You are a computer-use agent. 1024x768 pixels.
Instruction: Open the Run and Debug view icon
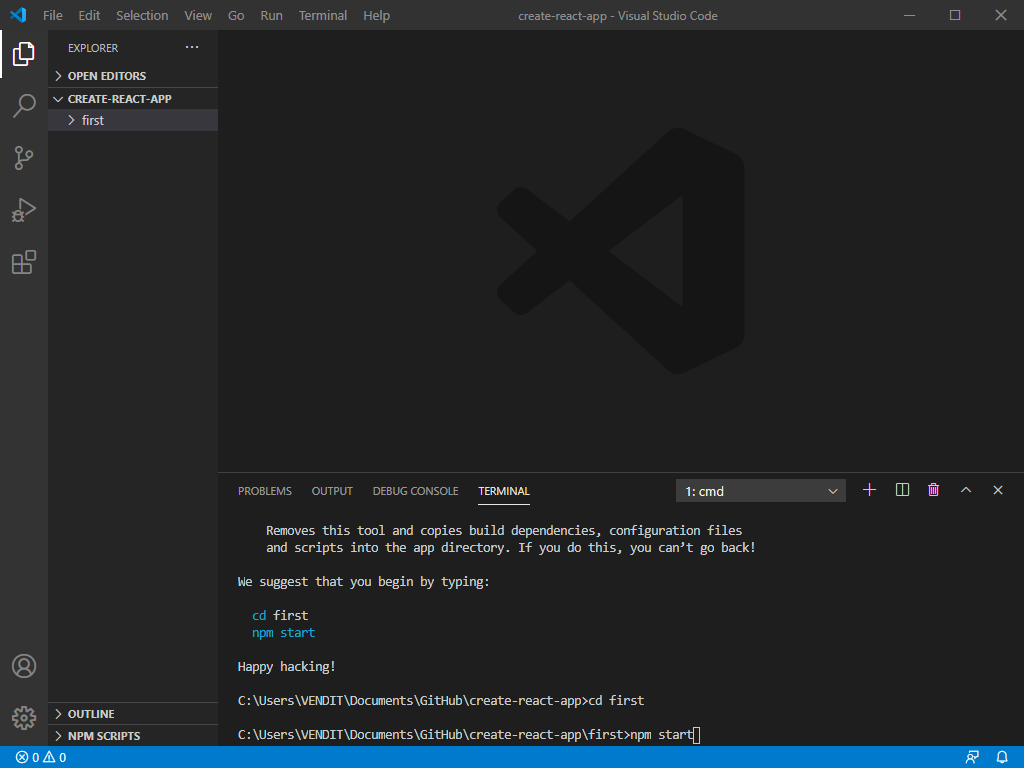pyautogui.click(x=24, y=210)
